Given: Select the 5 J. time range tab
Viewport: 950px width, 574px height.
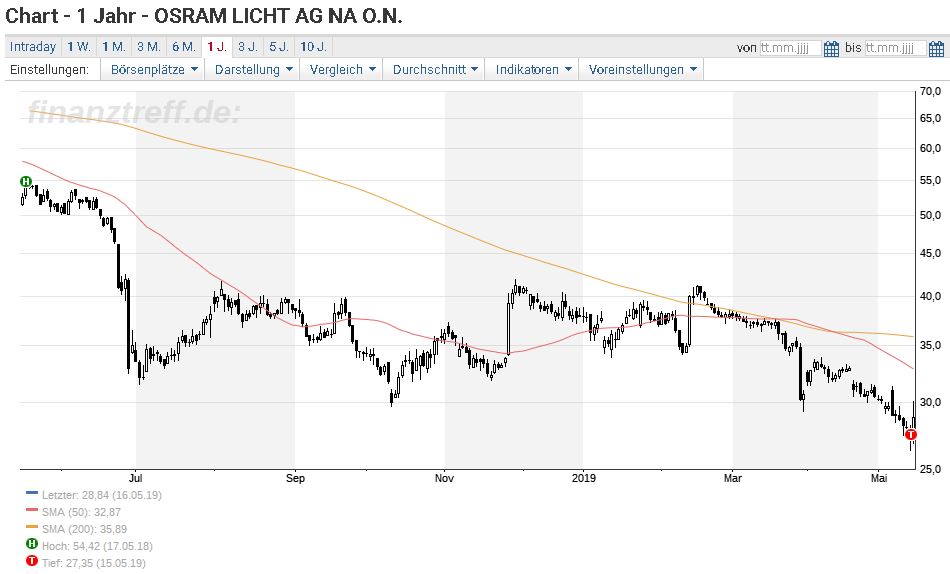Looking at the screenshot, I should point(279,47).
